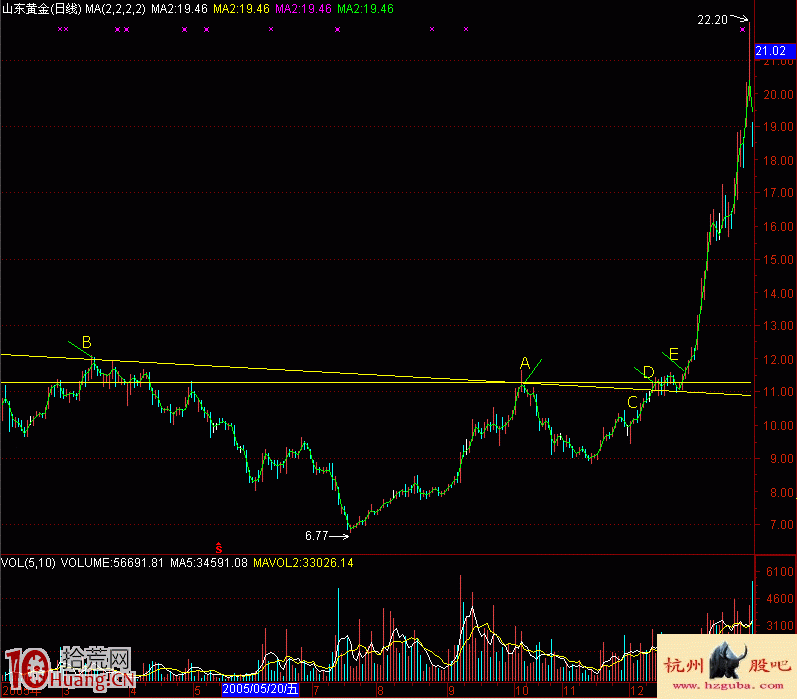Click month 9 on the date axis
797x699 pixels.
pyautogui.click(x=451, y=691)
